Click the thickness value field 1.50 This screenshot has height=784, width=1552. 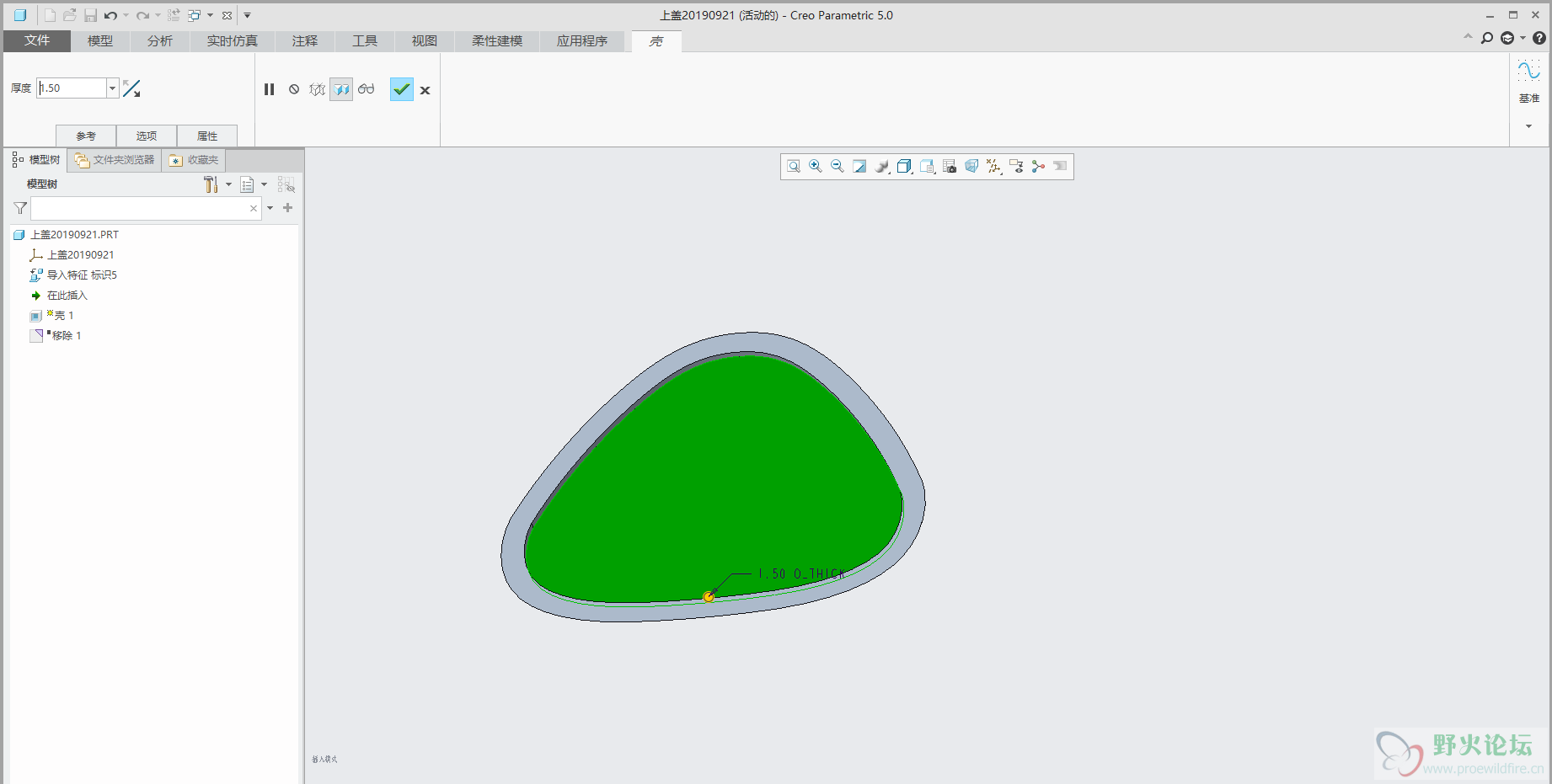[72, 88]
